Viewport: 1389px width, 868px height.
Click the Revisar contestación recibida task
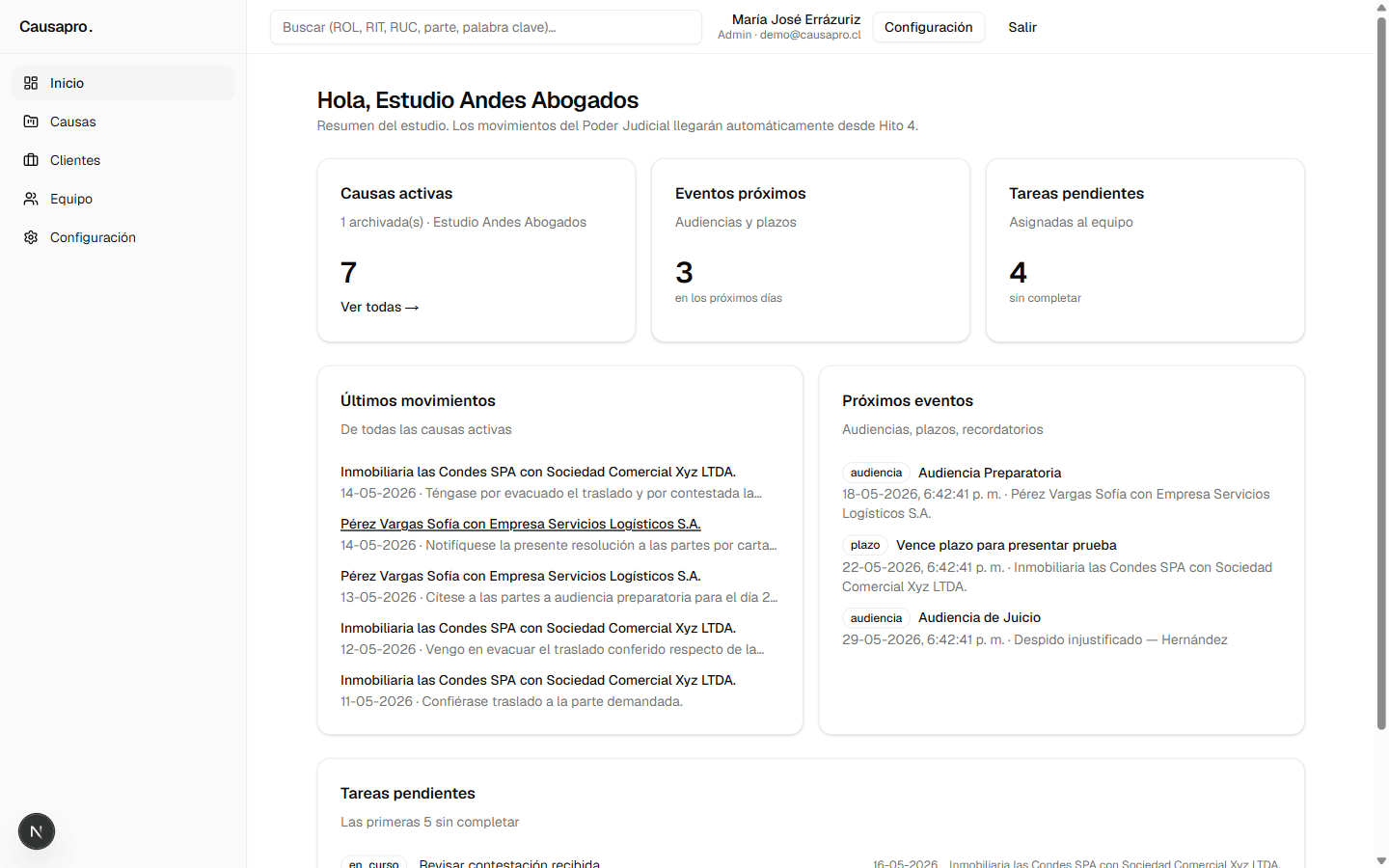509,863
